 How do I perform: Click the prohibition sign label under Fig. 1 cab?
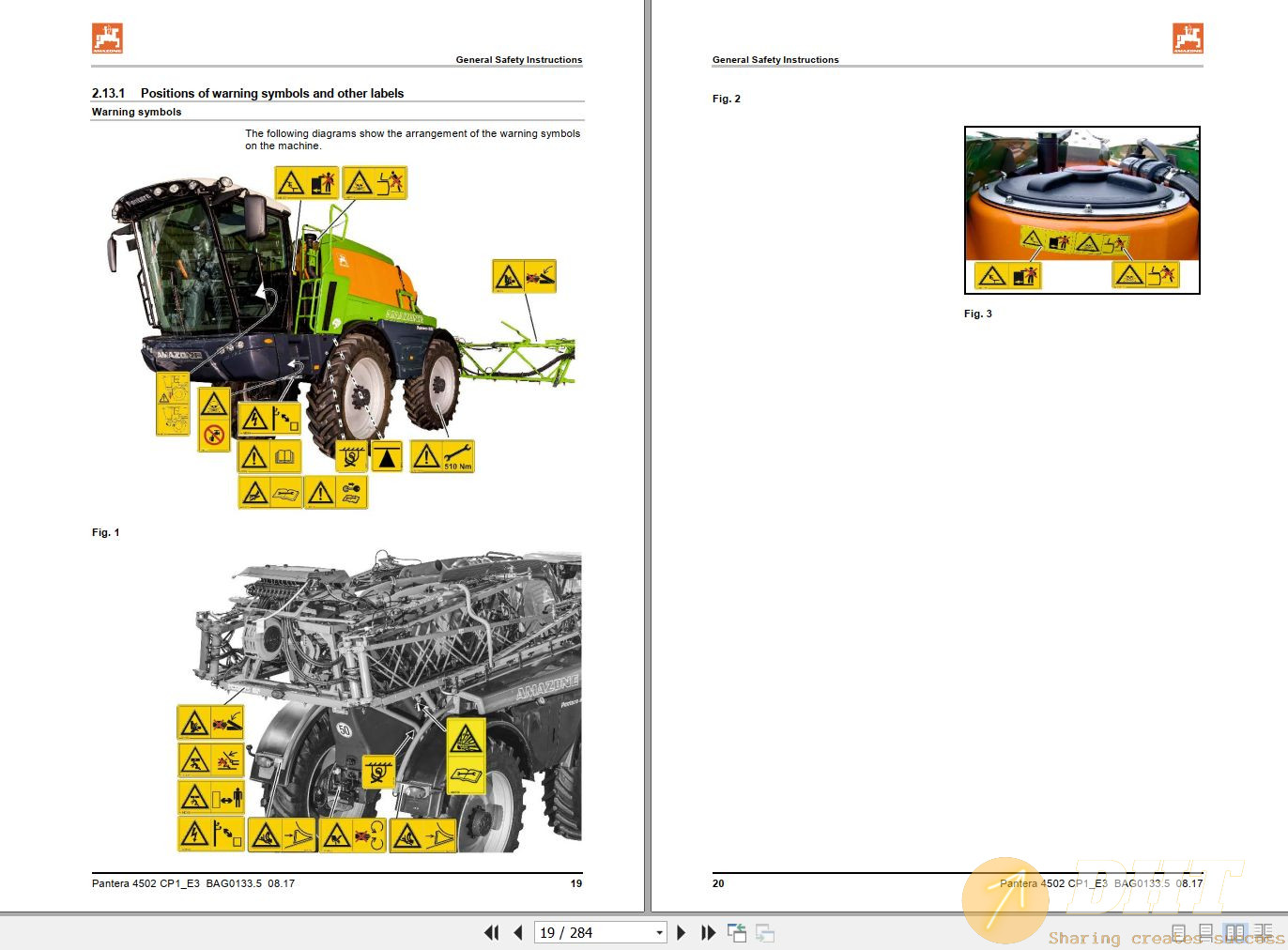click(214, 420)
